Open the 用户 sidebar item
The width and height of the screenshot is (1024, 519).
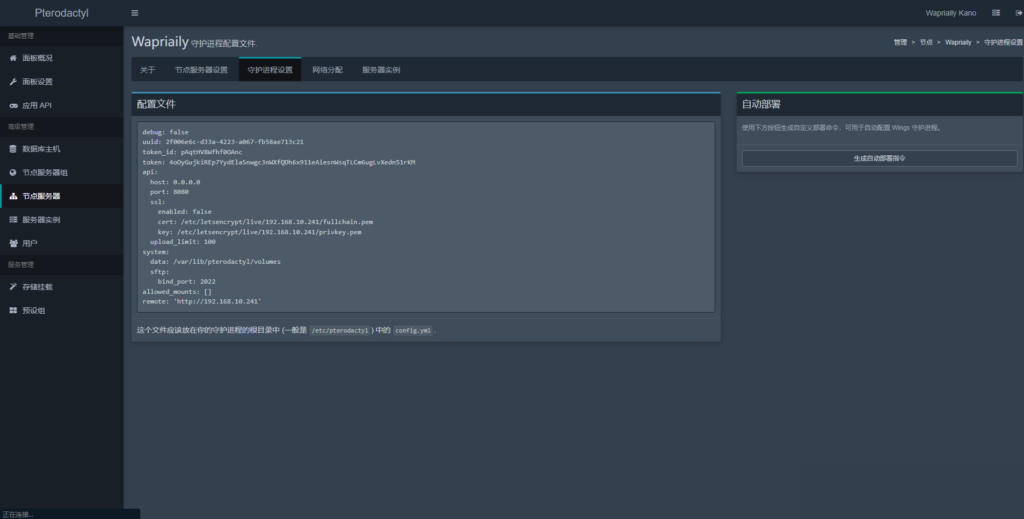tap(61, 243)
